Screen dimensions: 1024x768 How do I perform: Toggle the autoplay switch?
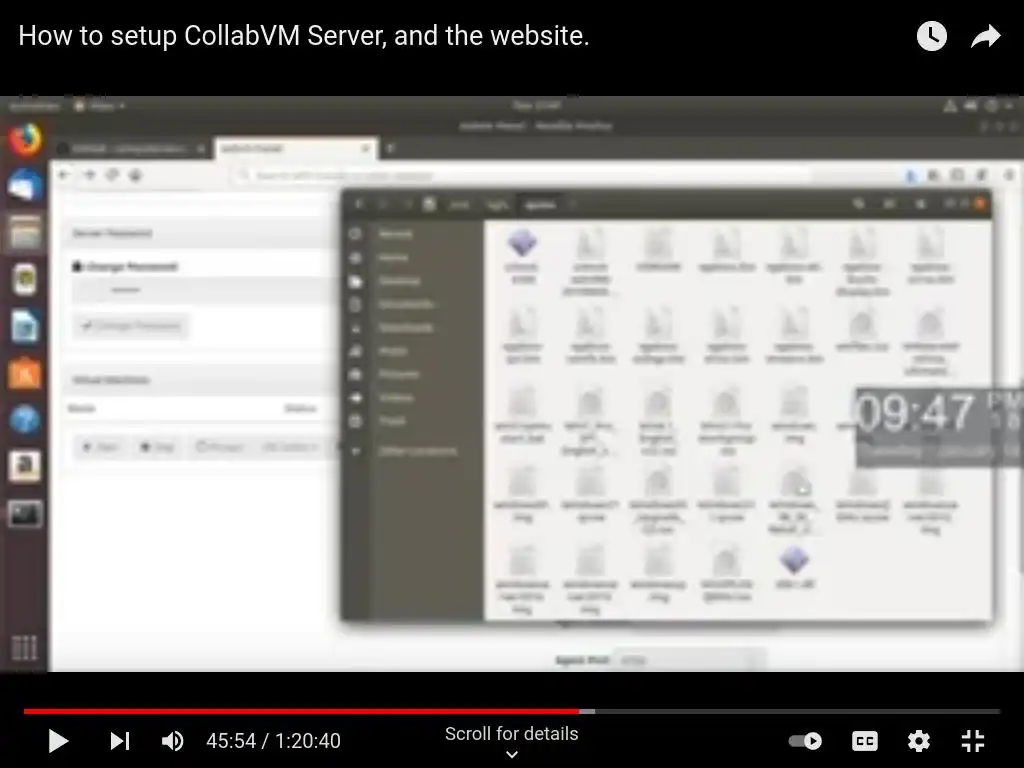coord(805,741)
